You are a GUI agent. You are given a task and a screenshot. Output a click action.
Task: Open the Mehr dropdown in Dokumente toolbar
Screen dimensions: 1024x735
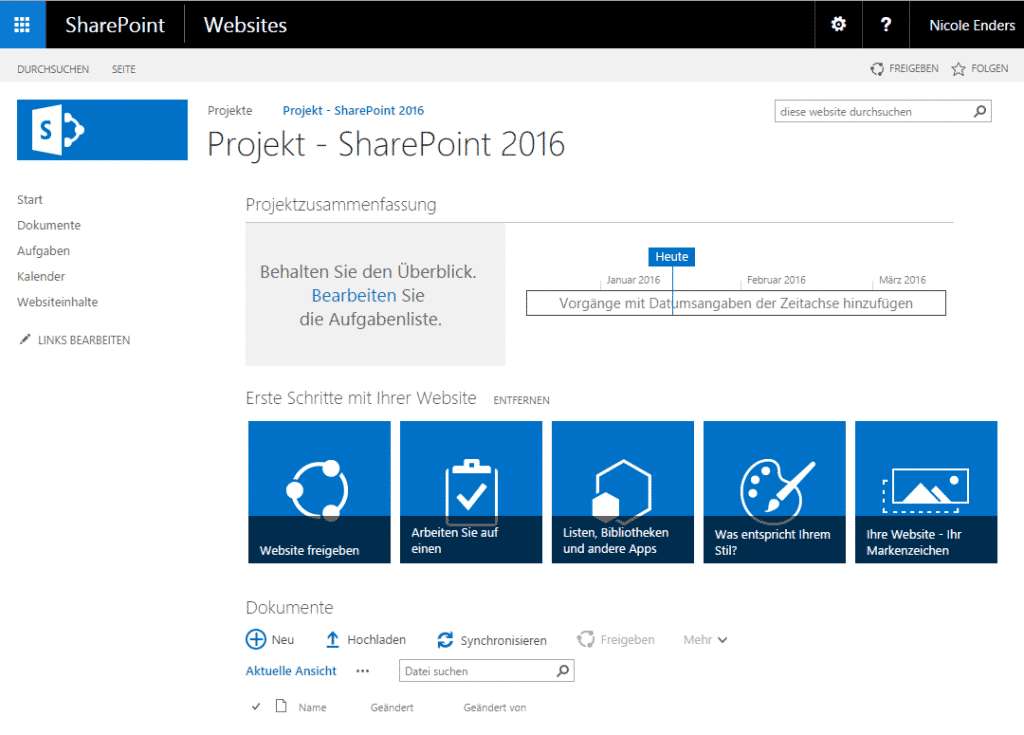pos(704,639)
